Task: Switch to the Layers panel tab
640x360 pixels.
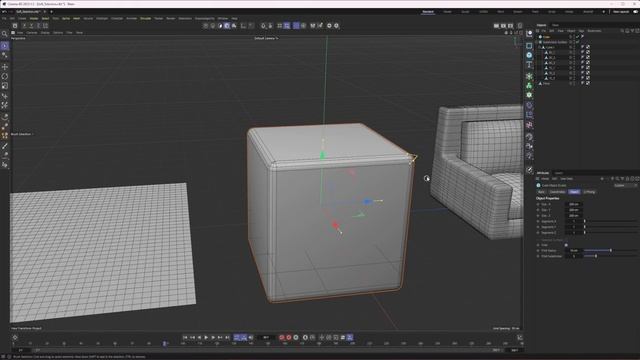Action: click(559, 173)
